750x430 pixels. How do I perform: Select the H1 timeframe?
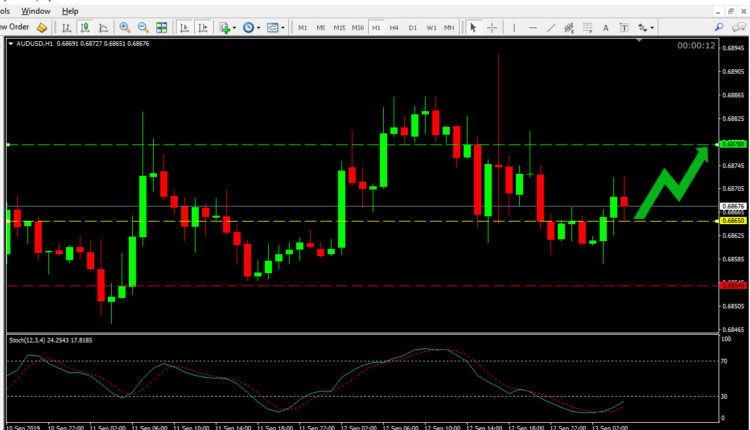tap(376, 28)
